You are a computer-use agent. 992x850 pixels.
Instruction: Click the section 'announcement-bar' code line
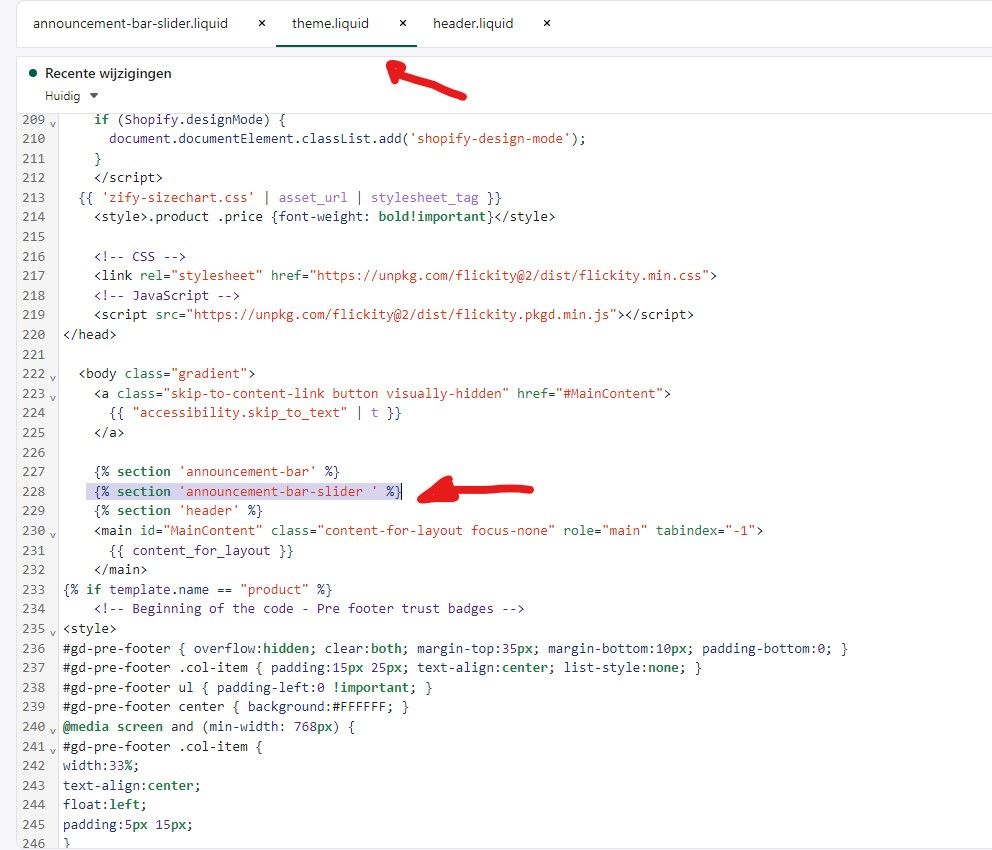click(x=217, y=472)
